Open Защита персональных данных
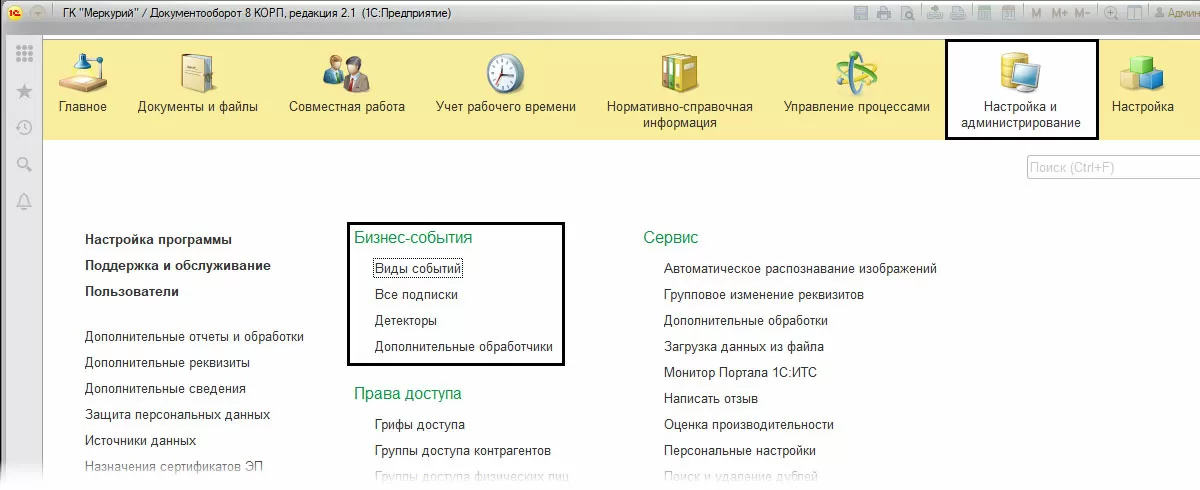 (x=177, y=415)
